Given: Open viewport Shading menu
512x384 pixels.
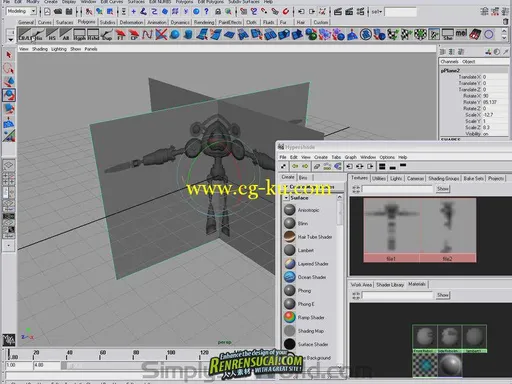Looking at the screenshot, I should tap(40, 49).
